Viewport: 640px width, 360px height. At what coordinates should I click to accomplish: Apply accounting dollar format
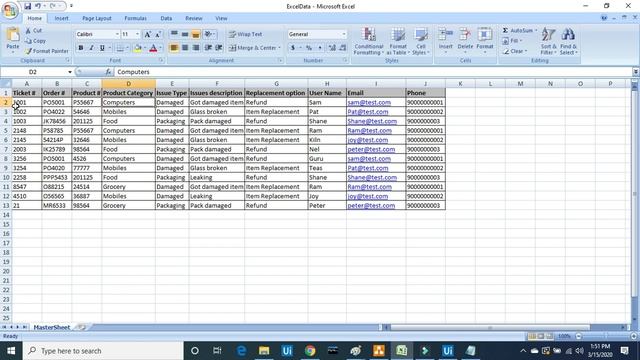point(293,48)
